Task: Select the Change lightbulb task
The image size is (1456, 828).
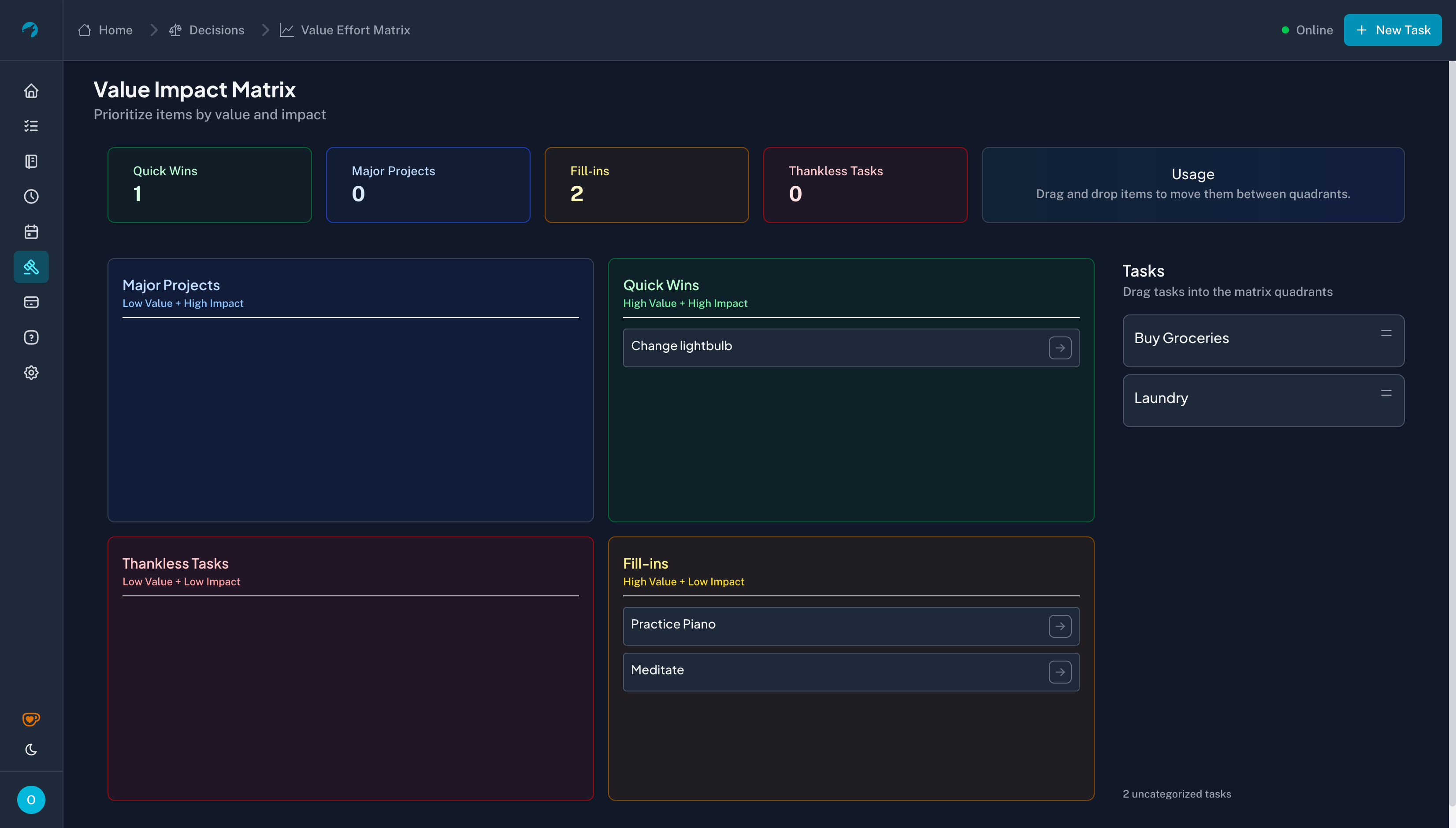Action: (851, 347)
